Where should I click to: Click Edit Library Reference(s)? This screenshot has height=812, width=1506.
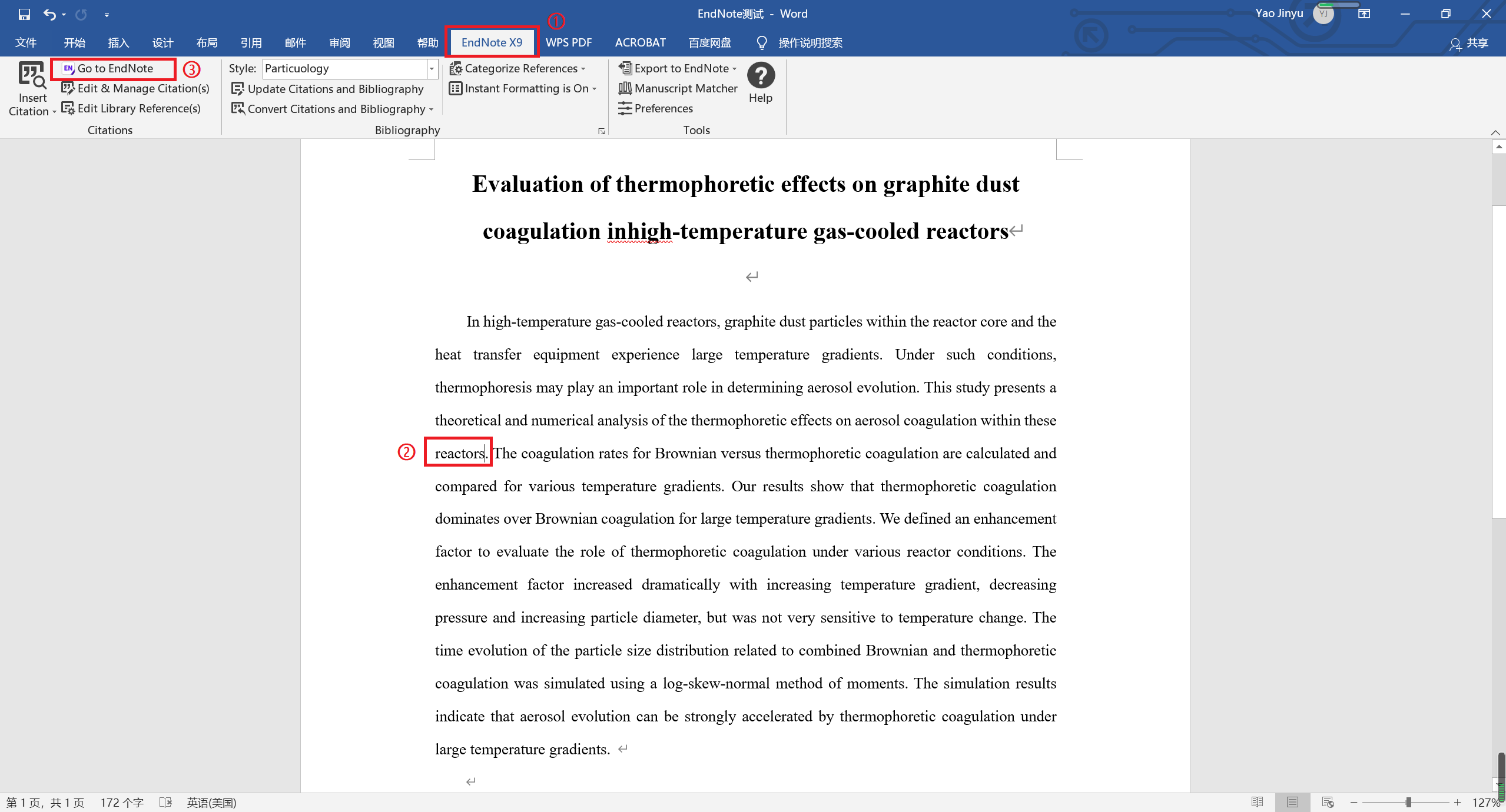[131, 108]
